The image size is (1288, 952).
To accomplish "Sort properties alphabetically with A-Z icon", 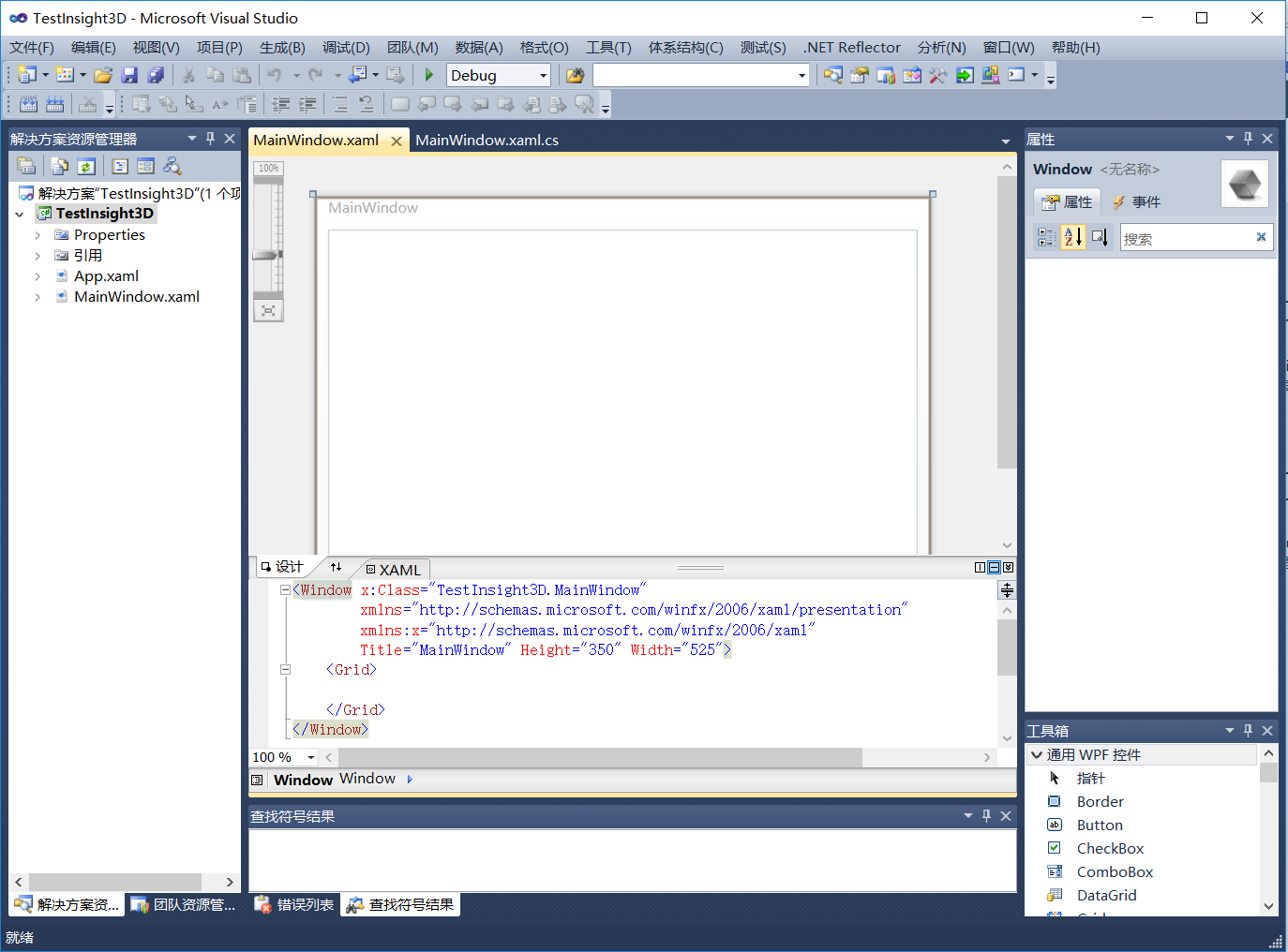I will (1073, 237).
